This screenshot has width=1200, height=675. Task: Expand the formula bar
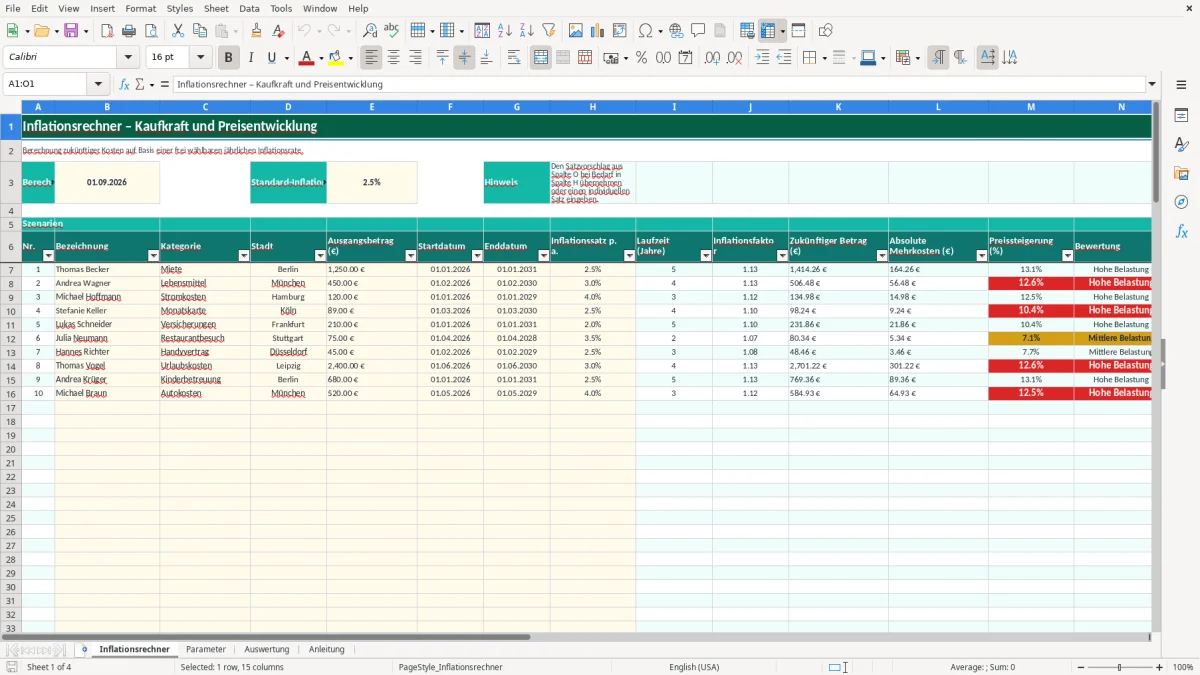pyautogui.click(x=1153, y=85)
